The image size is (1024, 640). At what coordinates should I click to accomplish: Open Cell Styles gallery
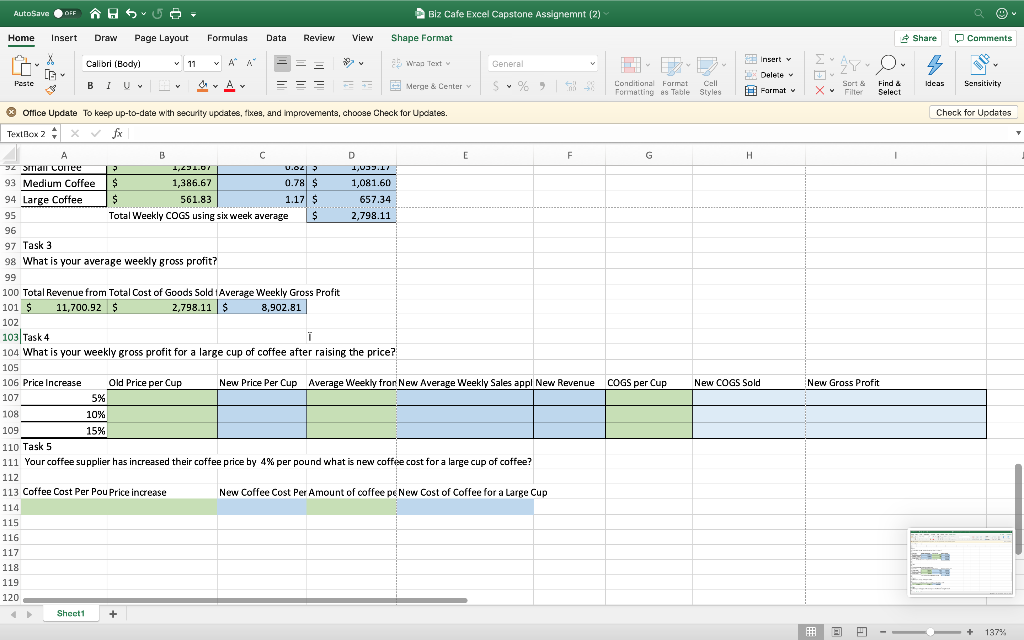pos(711,75)
